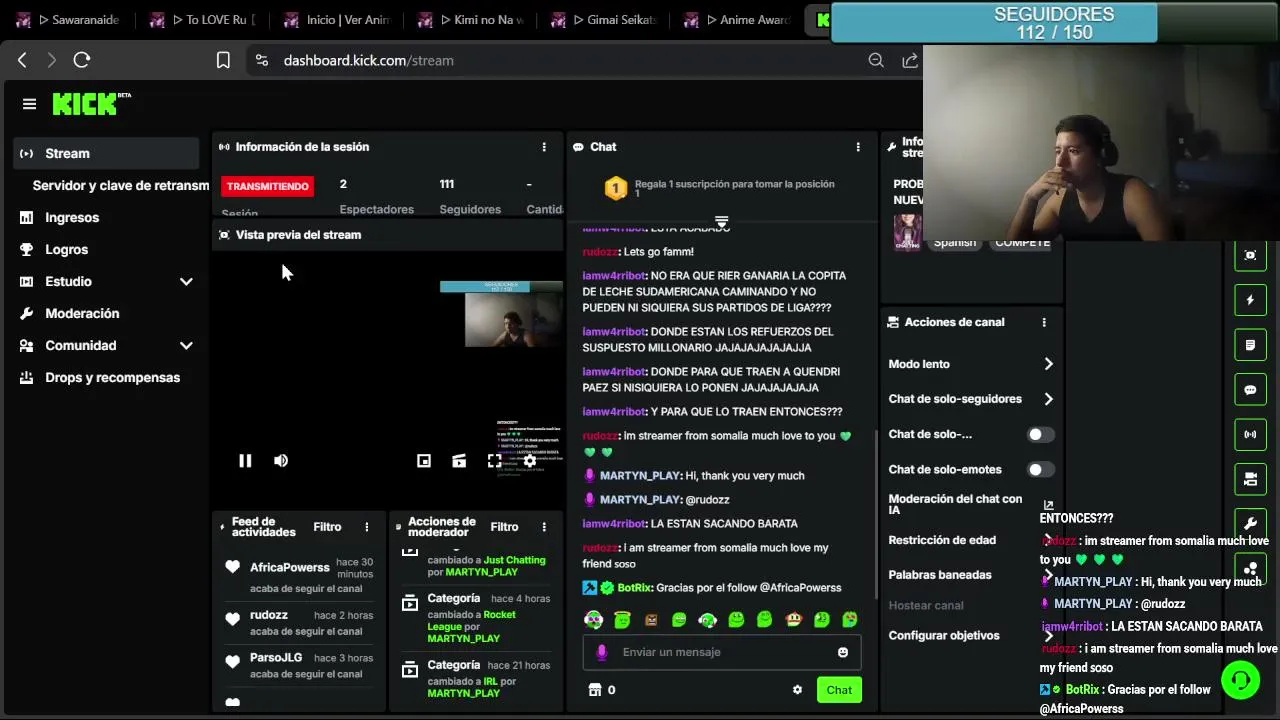
Task: Switch to the Sawaranaide browser tab
Action: (67, 19)
